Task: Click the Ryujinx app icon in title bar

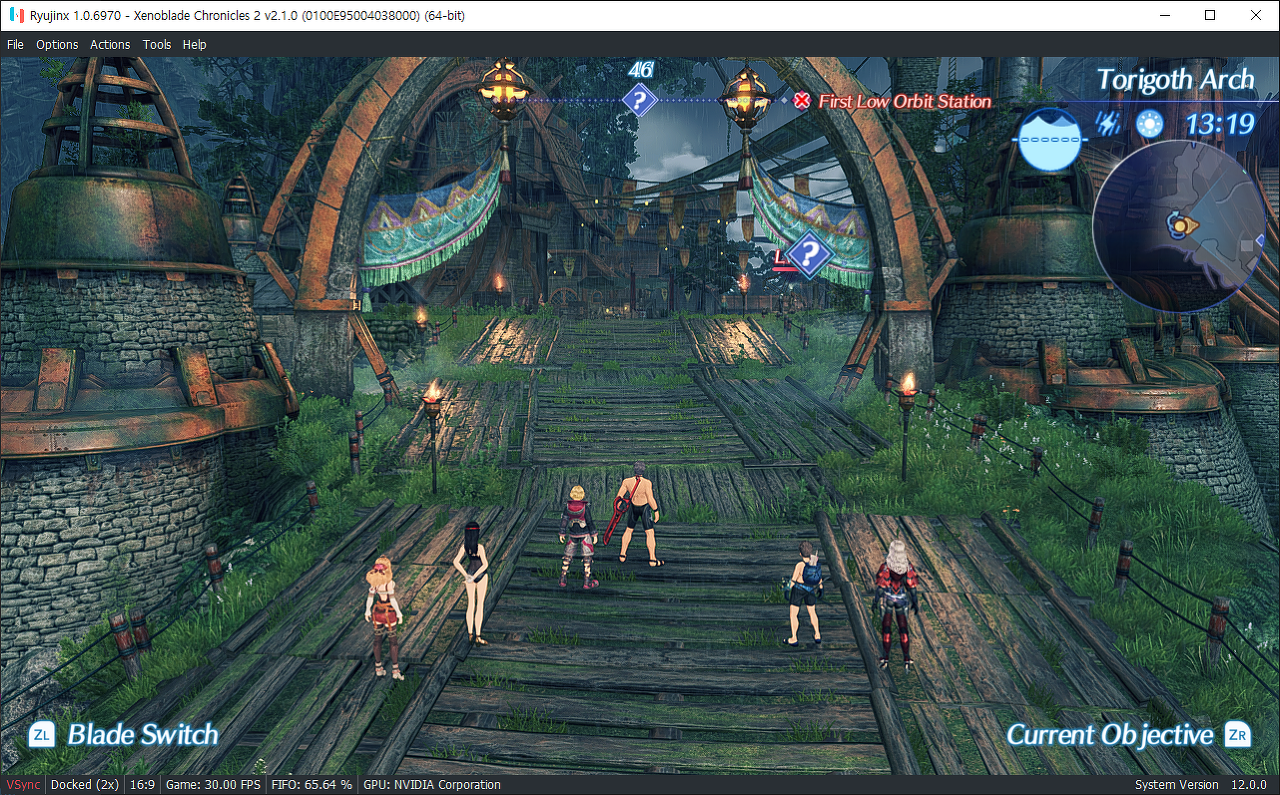Action: [x=14, y=15]
